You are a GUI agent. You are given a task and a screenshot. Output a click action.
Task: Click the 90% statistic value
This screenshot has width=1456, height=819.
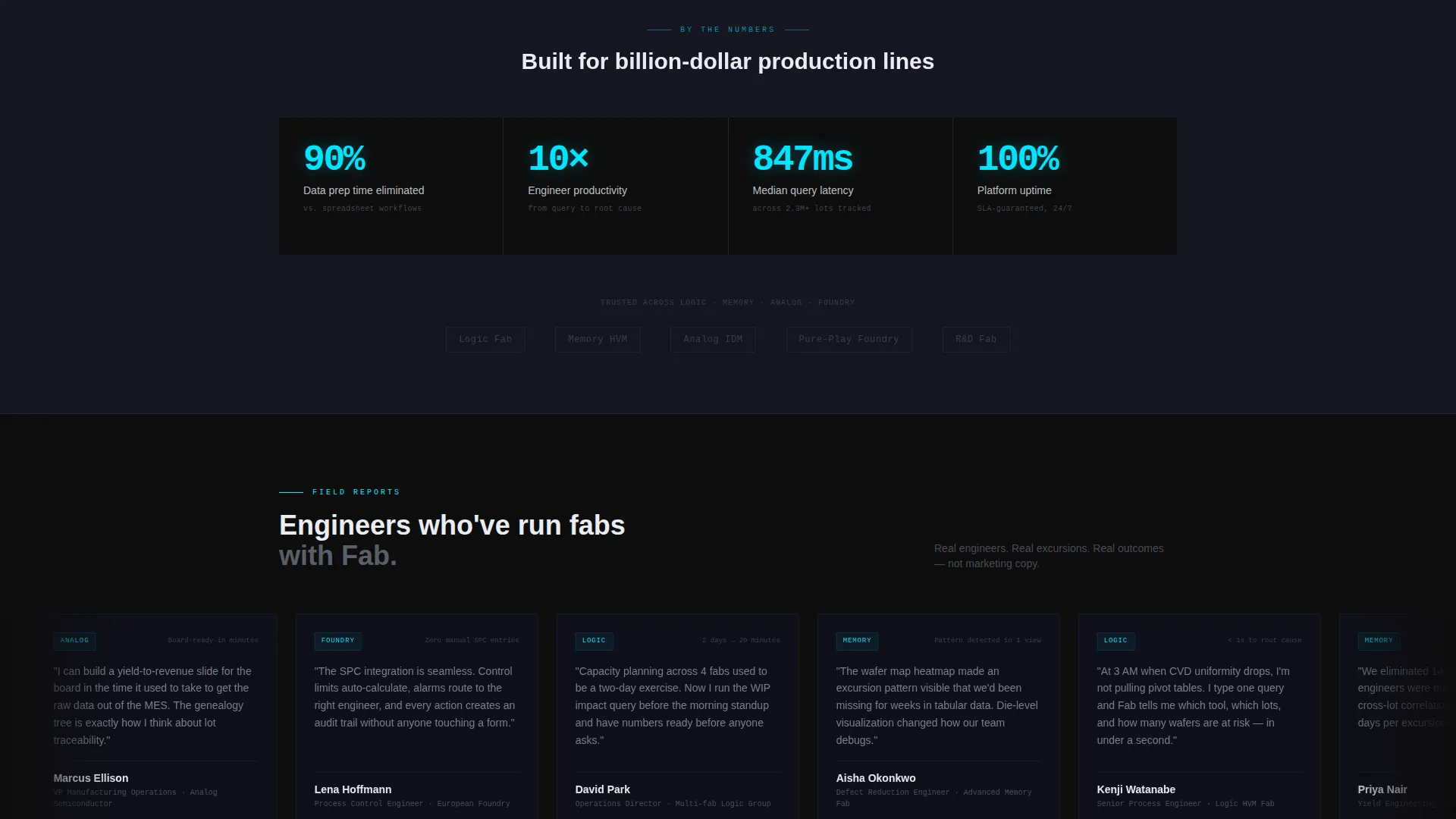[x=334, y=158]
